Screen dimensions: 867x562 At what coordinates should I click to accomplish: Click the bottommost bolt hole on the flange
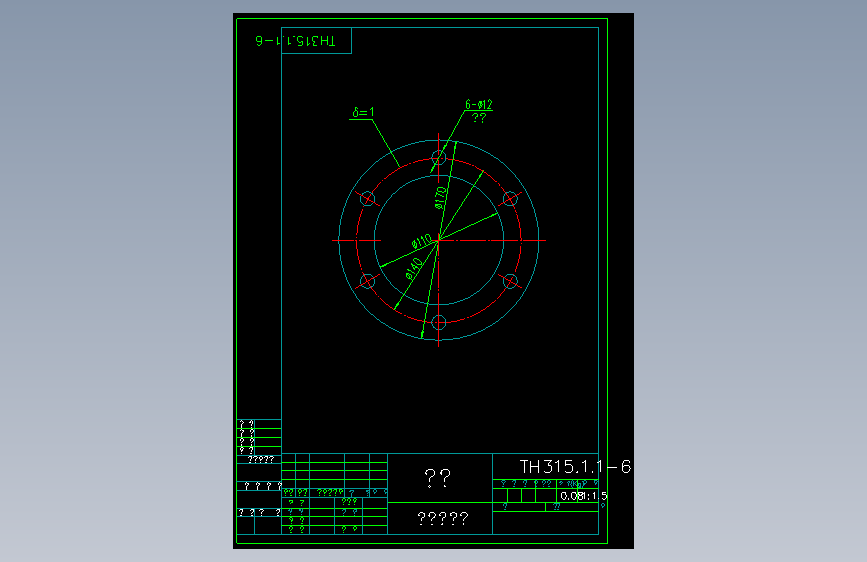click(x=438, y=322)
